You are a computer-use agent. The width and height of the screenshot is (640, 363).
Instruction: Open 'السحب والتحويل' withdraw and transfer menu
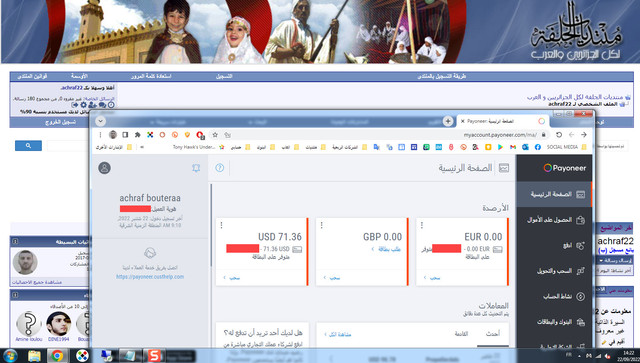pyautogui.click(x=554, y=271)
